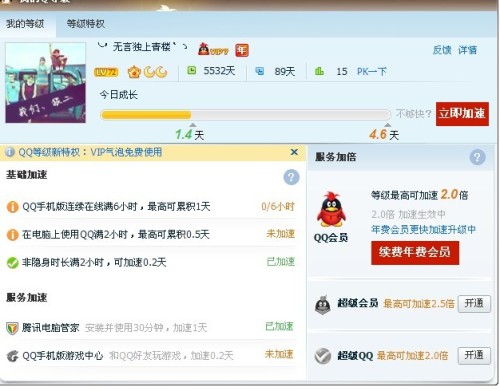Click the green ranking bars icon
This screenshot has height=391, width=500.
[319, 71]
